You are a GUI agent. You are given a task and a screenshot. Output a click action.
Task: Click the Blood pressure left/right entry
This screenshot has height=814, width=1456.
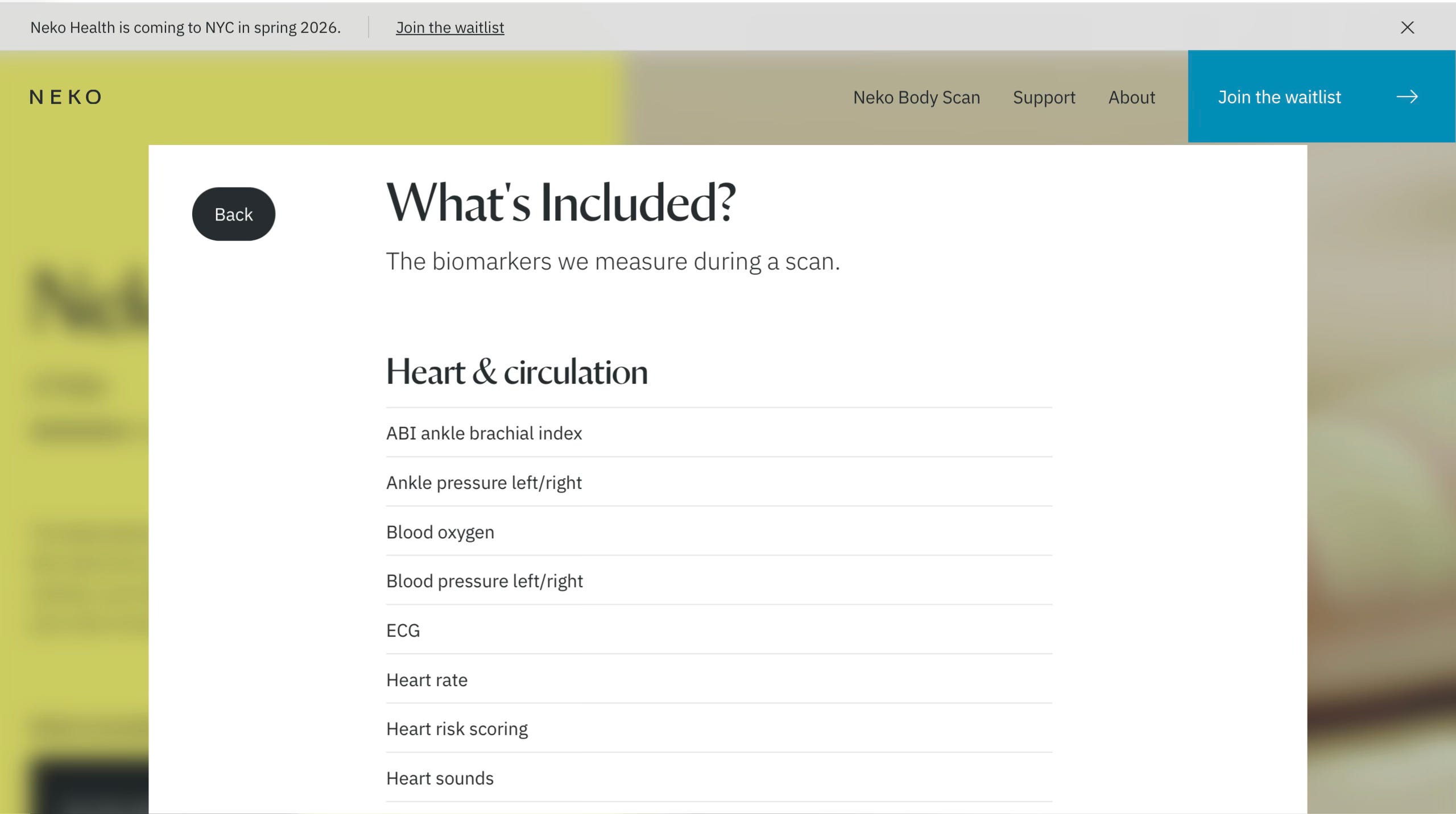(719, 581)
